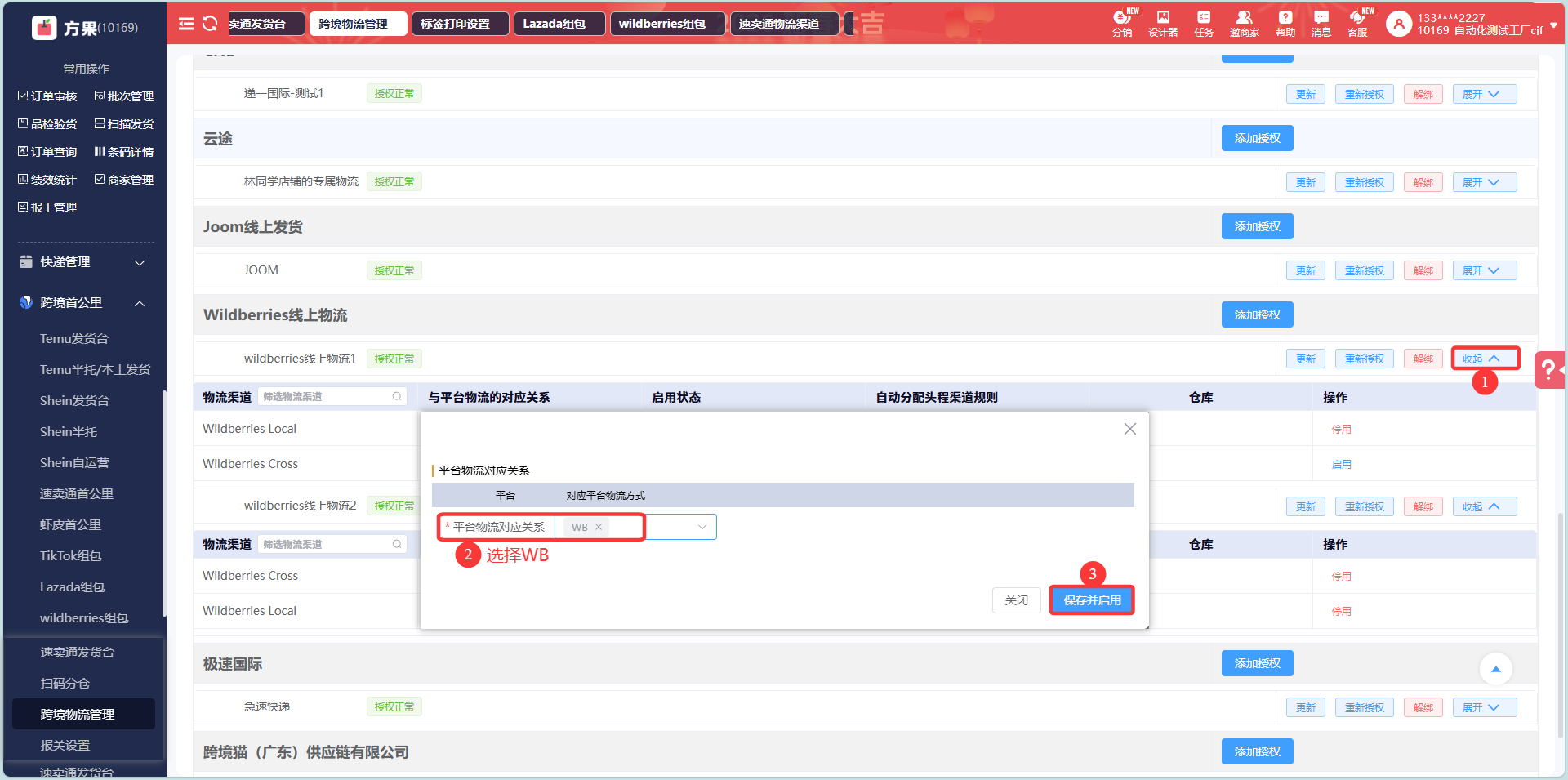Click the 关闭 button in the dialog

[1017, 600]
